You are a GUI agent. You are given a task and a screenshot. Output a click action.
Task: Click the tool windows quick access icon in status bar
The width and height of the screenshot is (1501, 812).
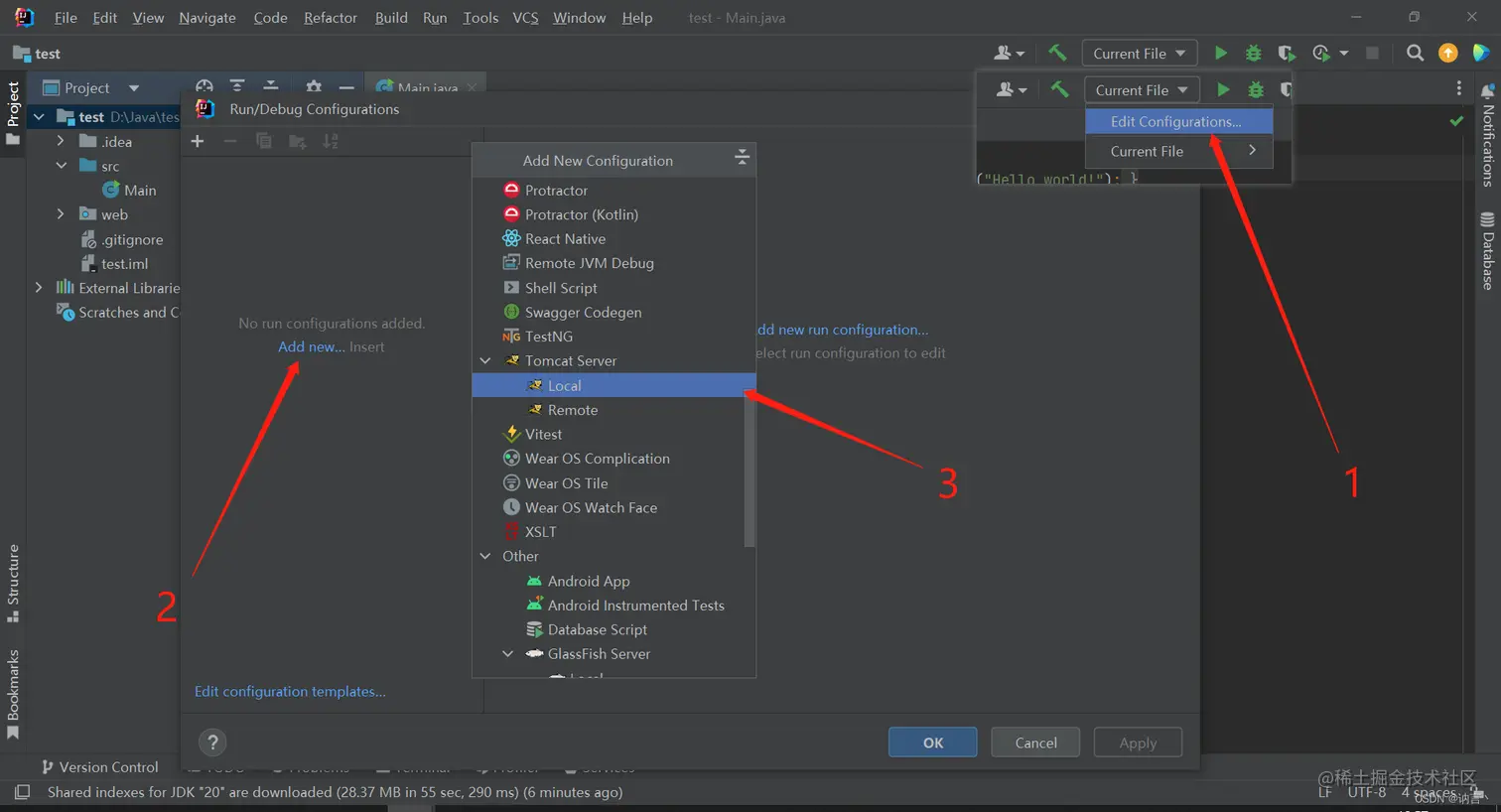(x=22, y=792)
